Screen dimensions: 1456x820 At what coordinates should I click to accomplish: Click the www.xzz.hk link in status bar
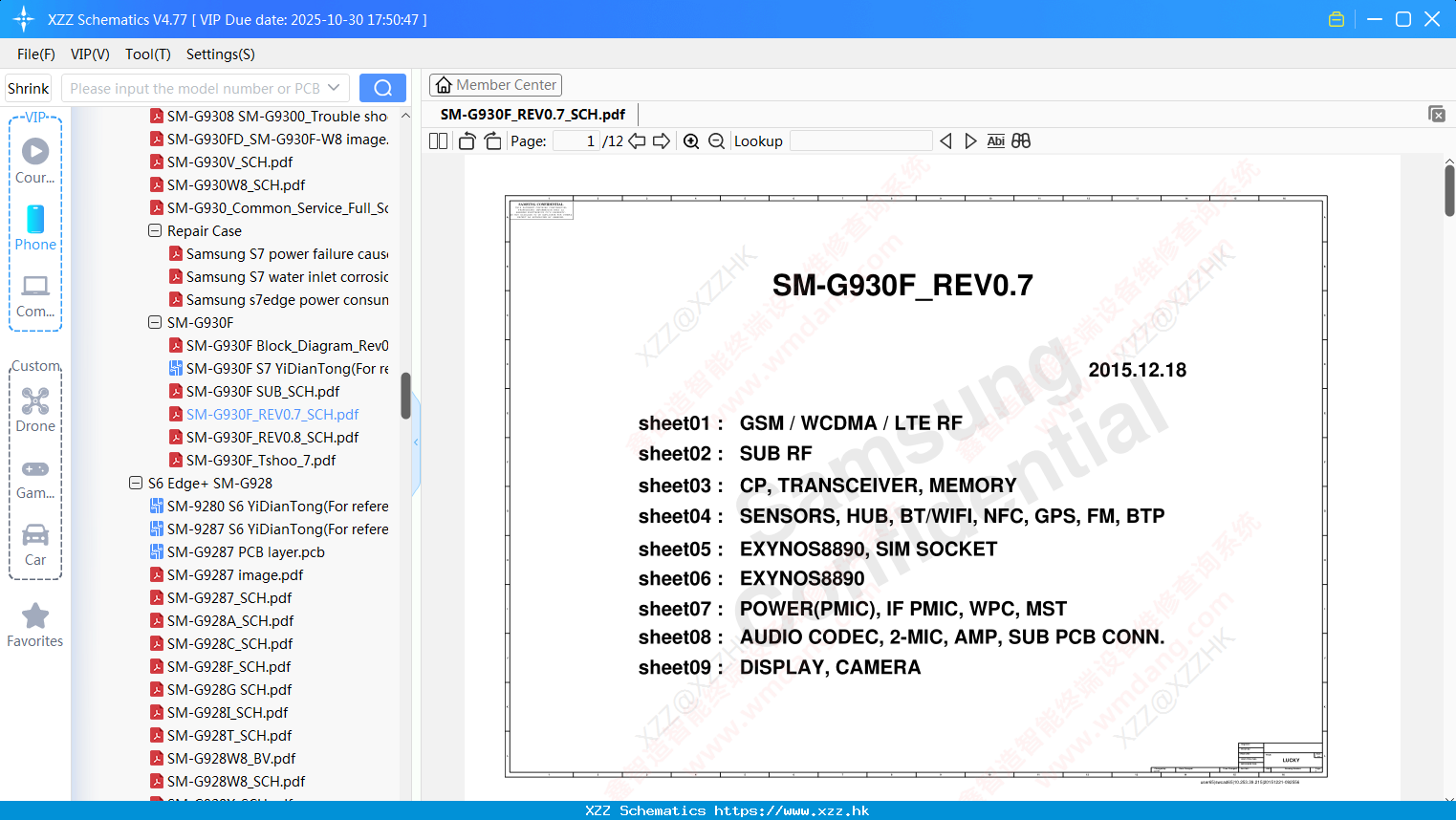pos(792,810)
